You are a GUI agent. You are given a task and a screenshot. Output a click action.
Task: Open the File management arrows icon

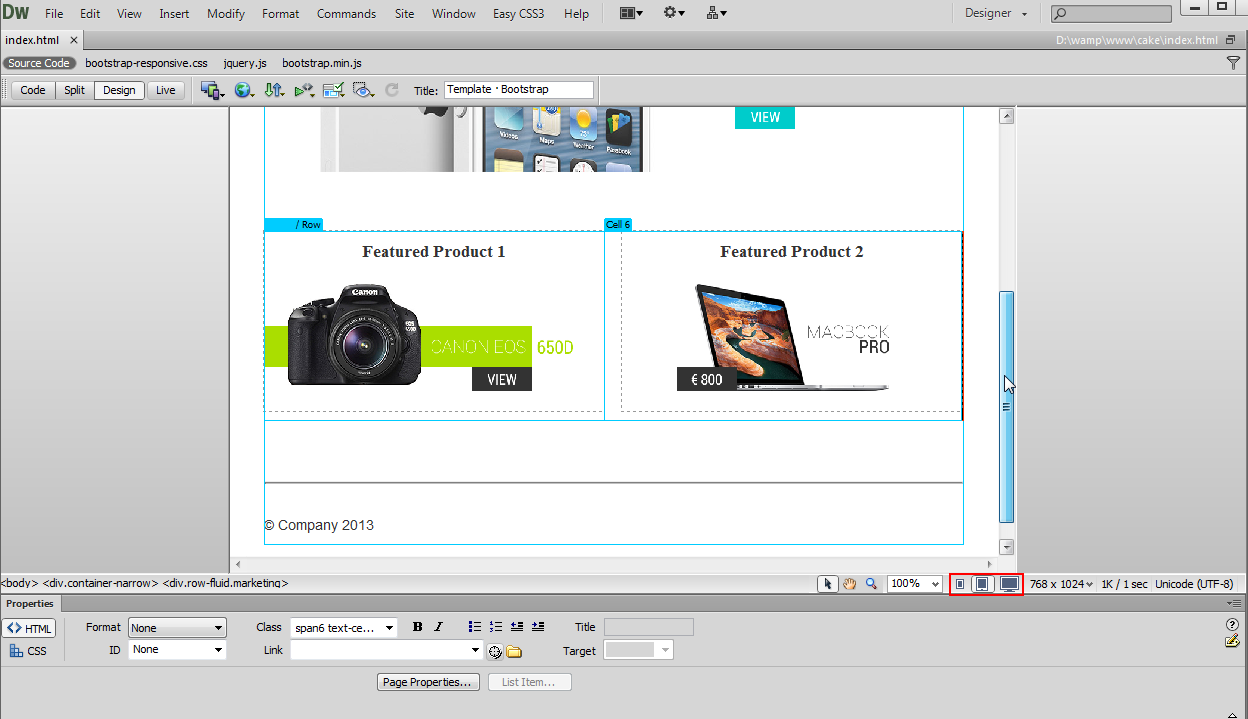click(274, 90)
